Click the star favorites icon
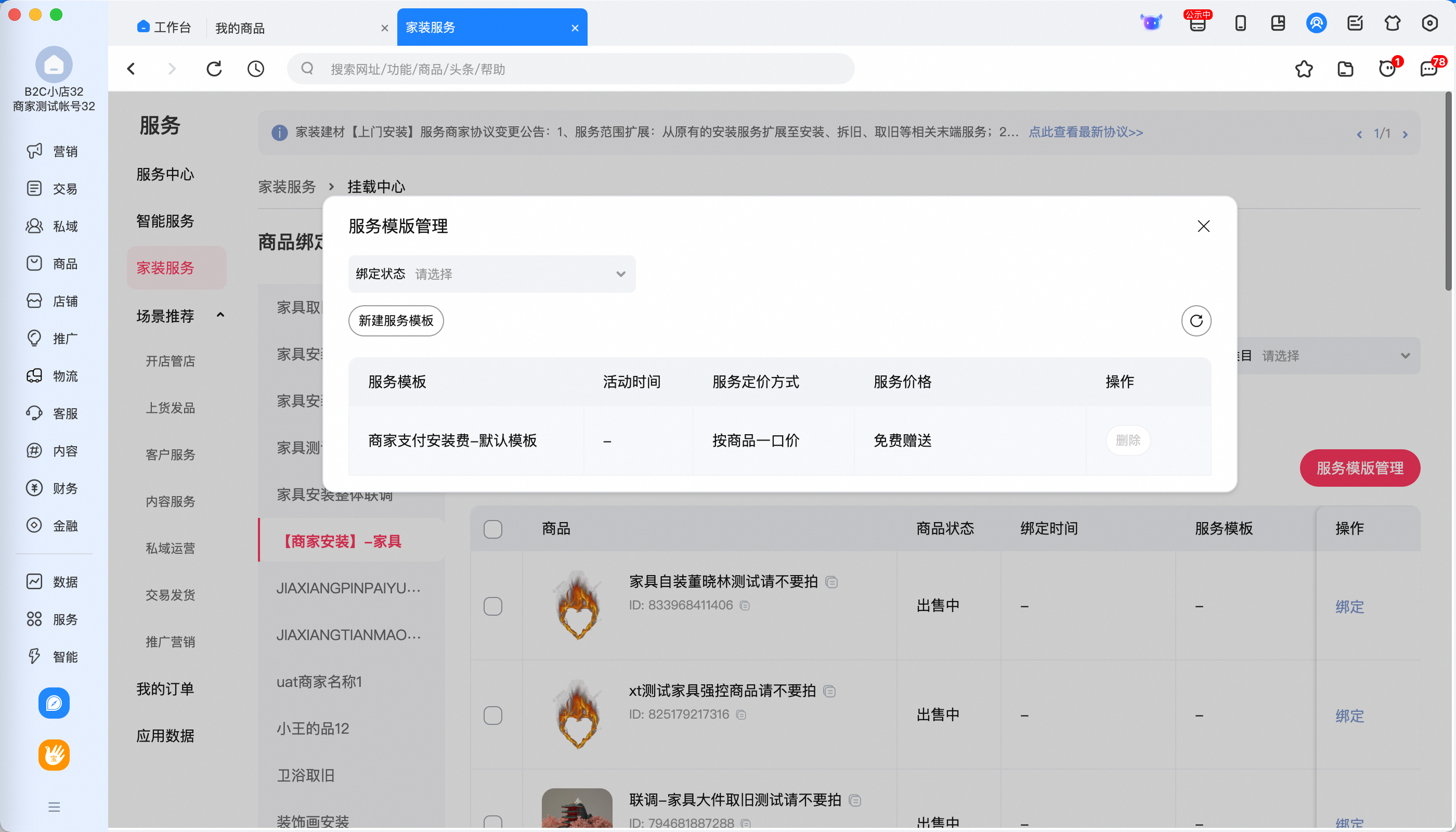This screenshot has height=832, width=1456. pos(1304,69)
